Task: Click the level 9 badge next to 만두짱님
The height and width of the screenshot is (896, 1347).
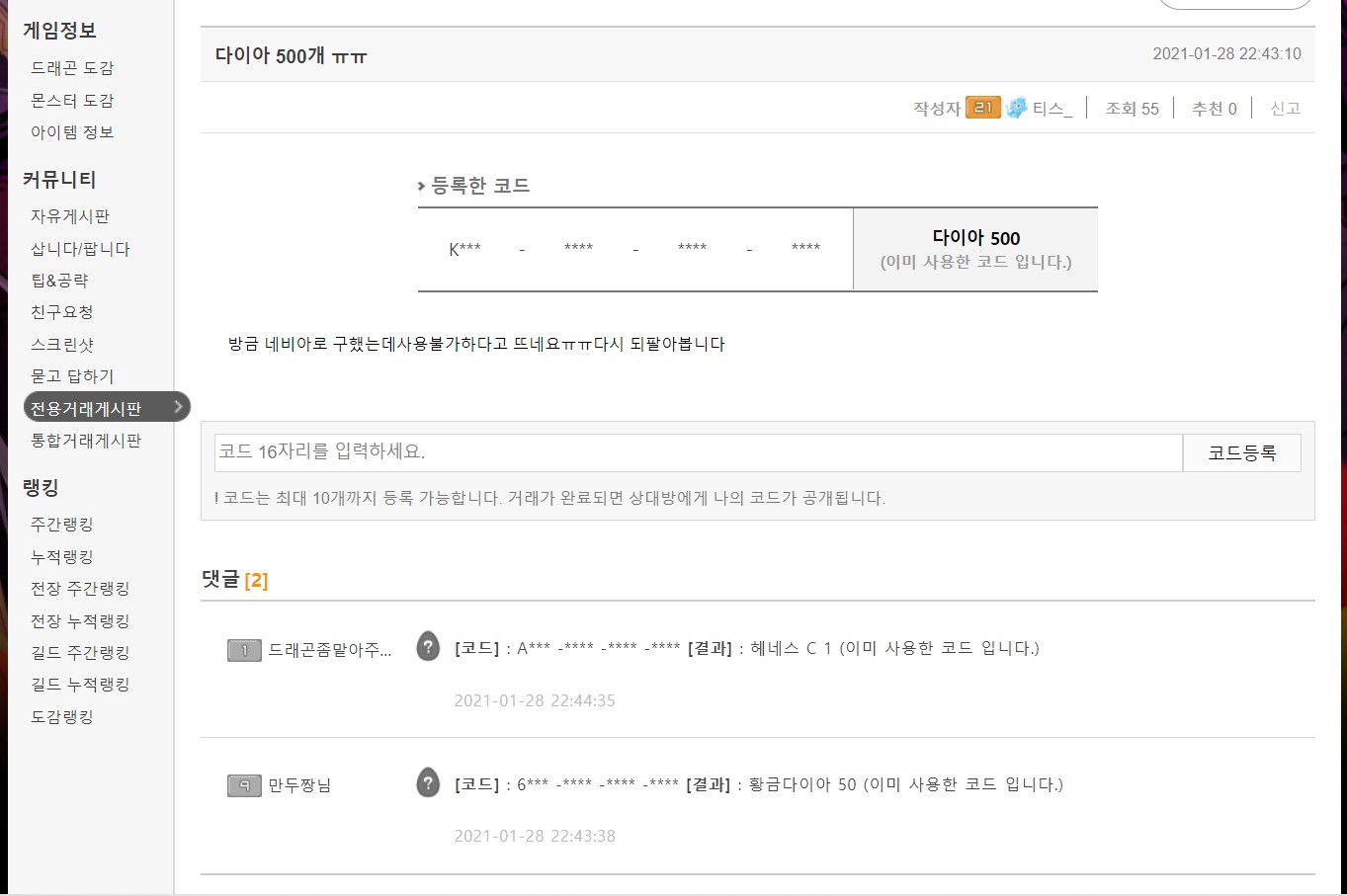Action: (x=244, y=785)
